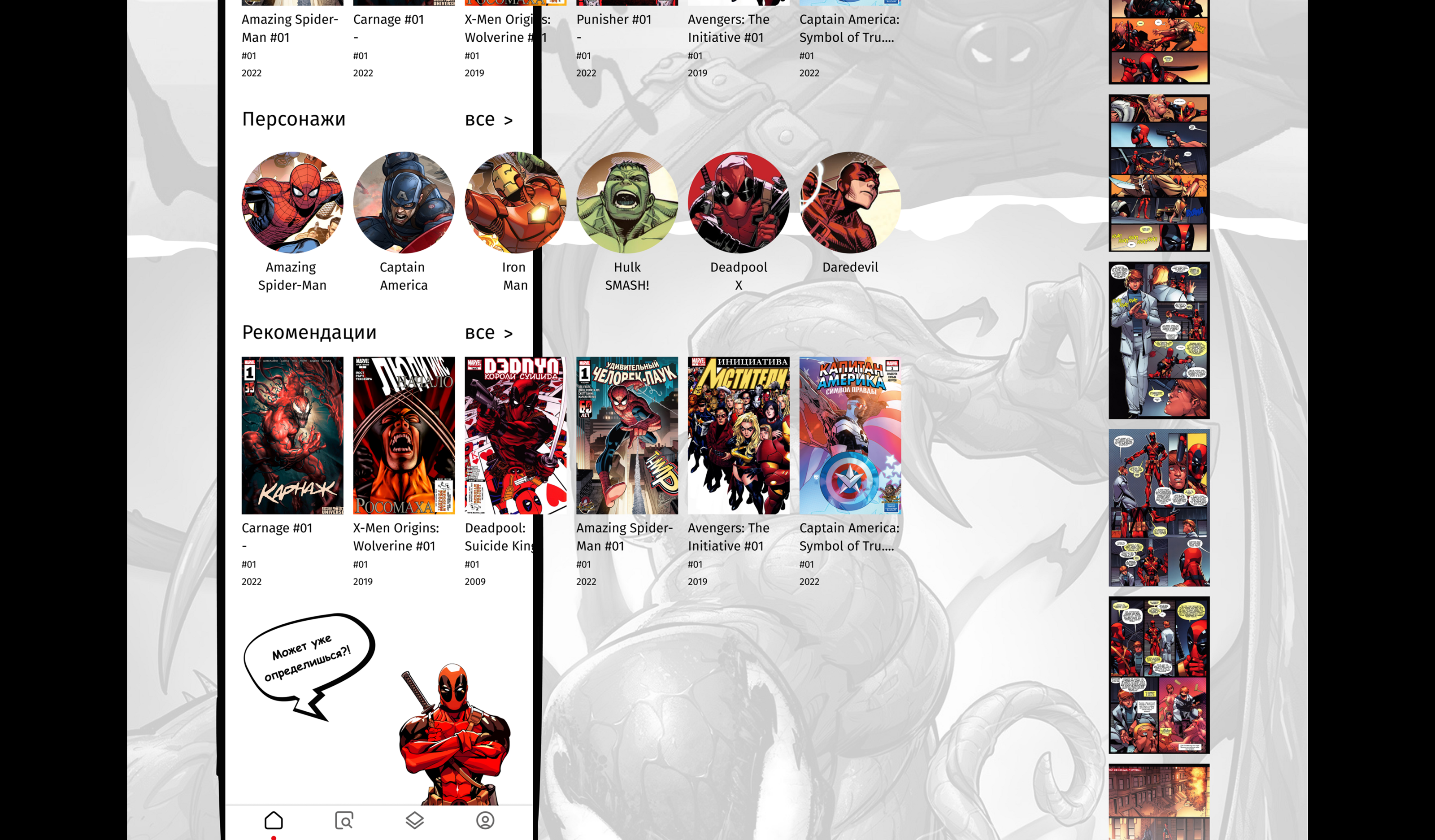The image size is (1435, 840).
Task: Open the Search tab icon
Action: 344,820
